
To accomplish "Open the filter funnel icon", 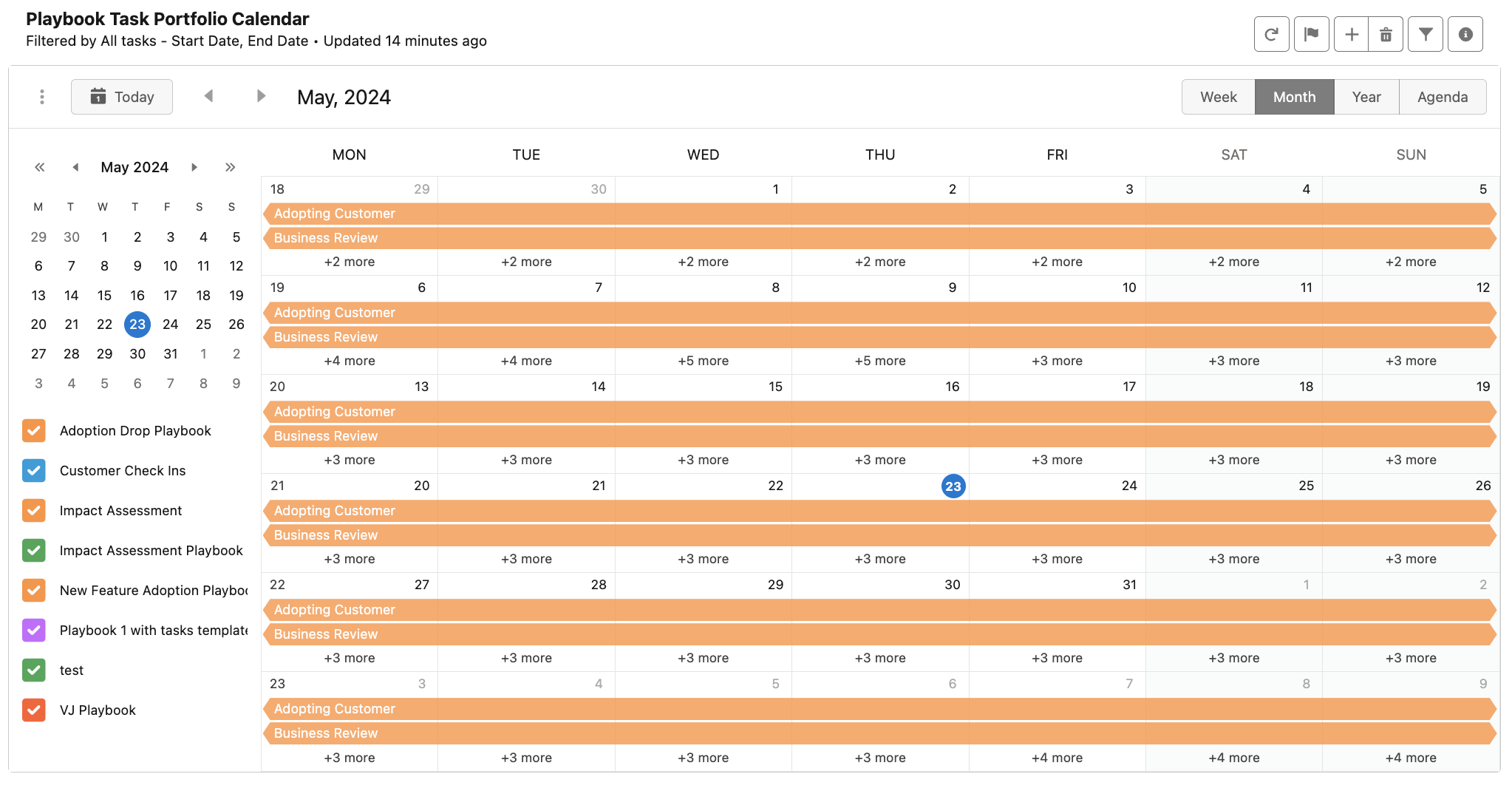I will (1426, 34).
